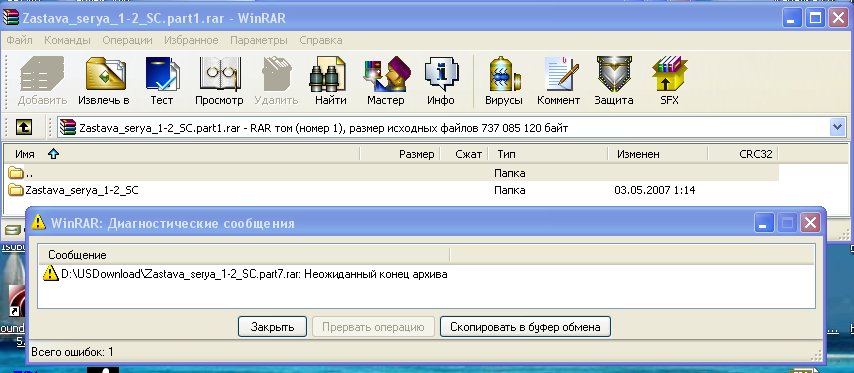
Task: Click Скопировать в буфер обмена button
Action: (x=525, y=327)
